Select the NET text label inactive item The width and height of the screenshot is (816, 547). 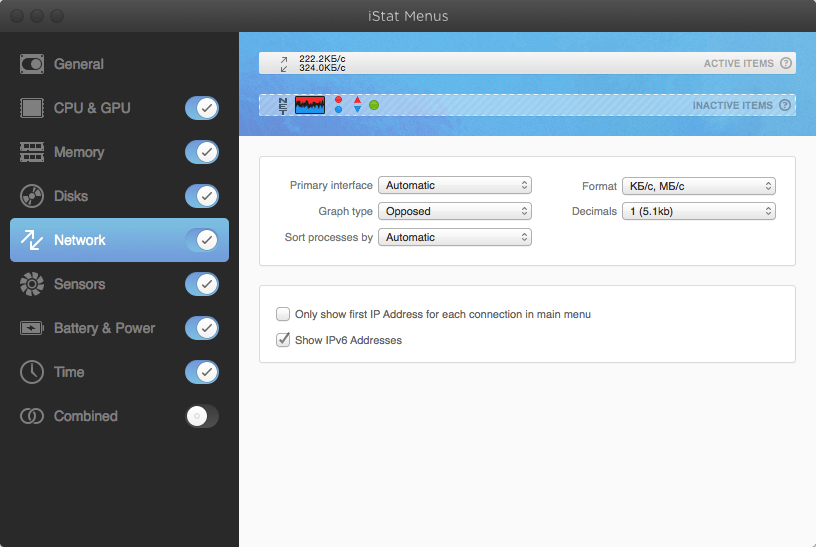[283, 106]
